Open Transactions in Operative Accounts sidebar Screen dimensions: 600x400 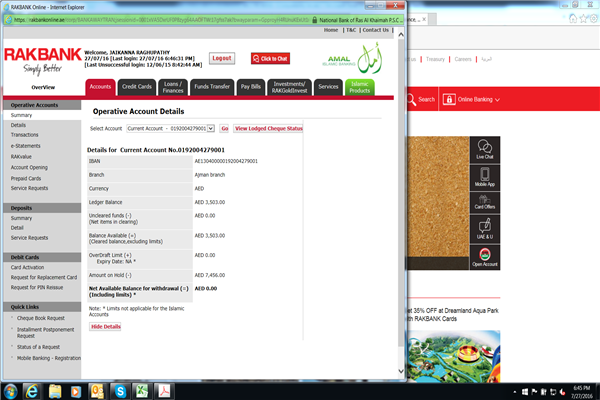tap(24, 135)
